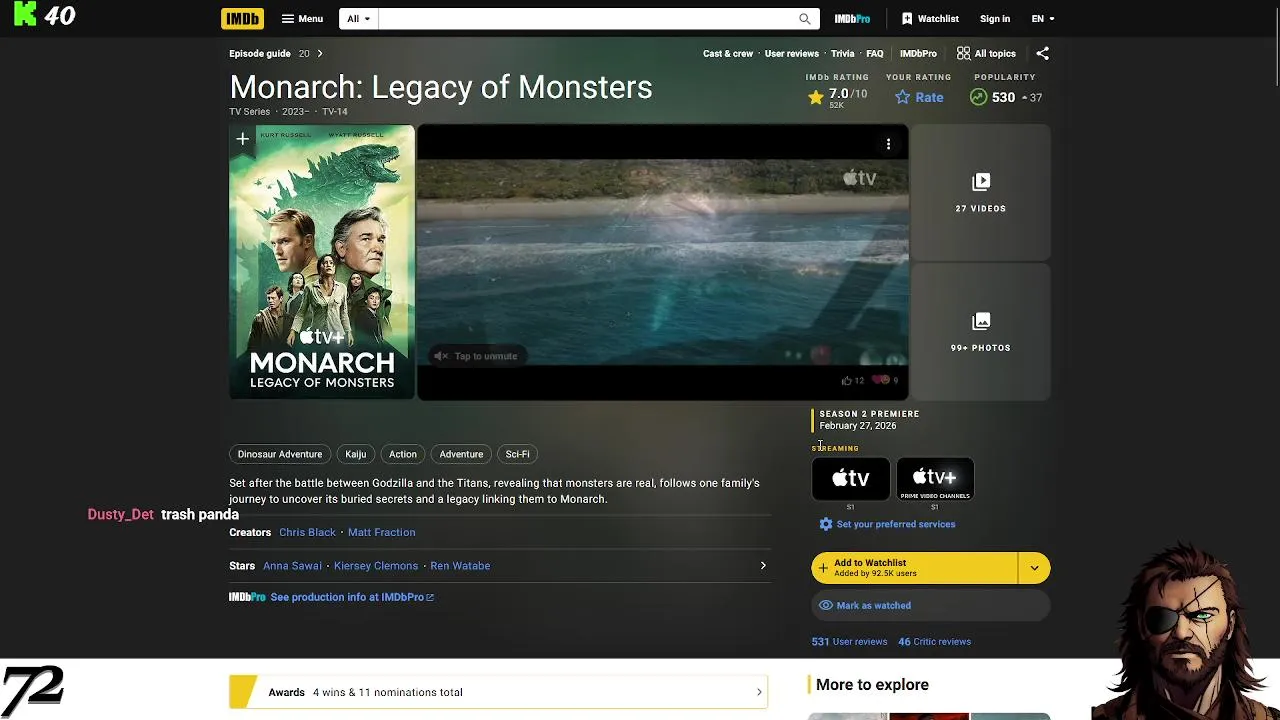Open More to explore heading
Image resolution: width=1280 pixels, height=720 pixels.
tap(872, 685)
